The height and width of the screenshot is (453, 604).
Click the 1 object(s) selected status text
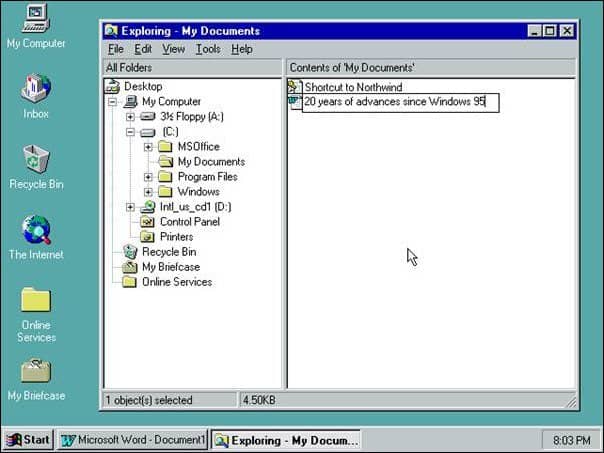pos(149,400)
